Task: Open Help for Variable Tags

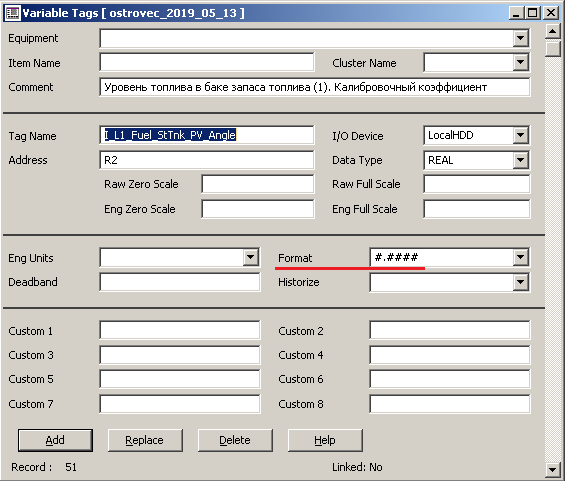Action: coord(325,440)
